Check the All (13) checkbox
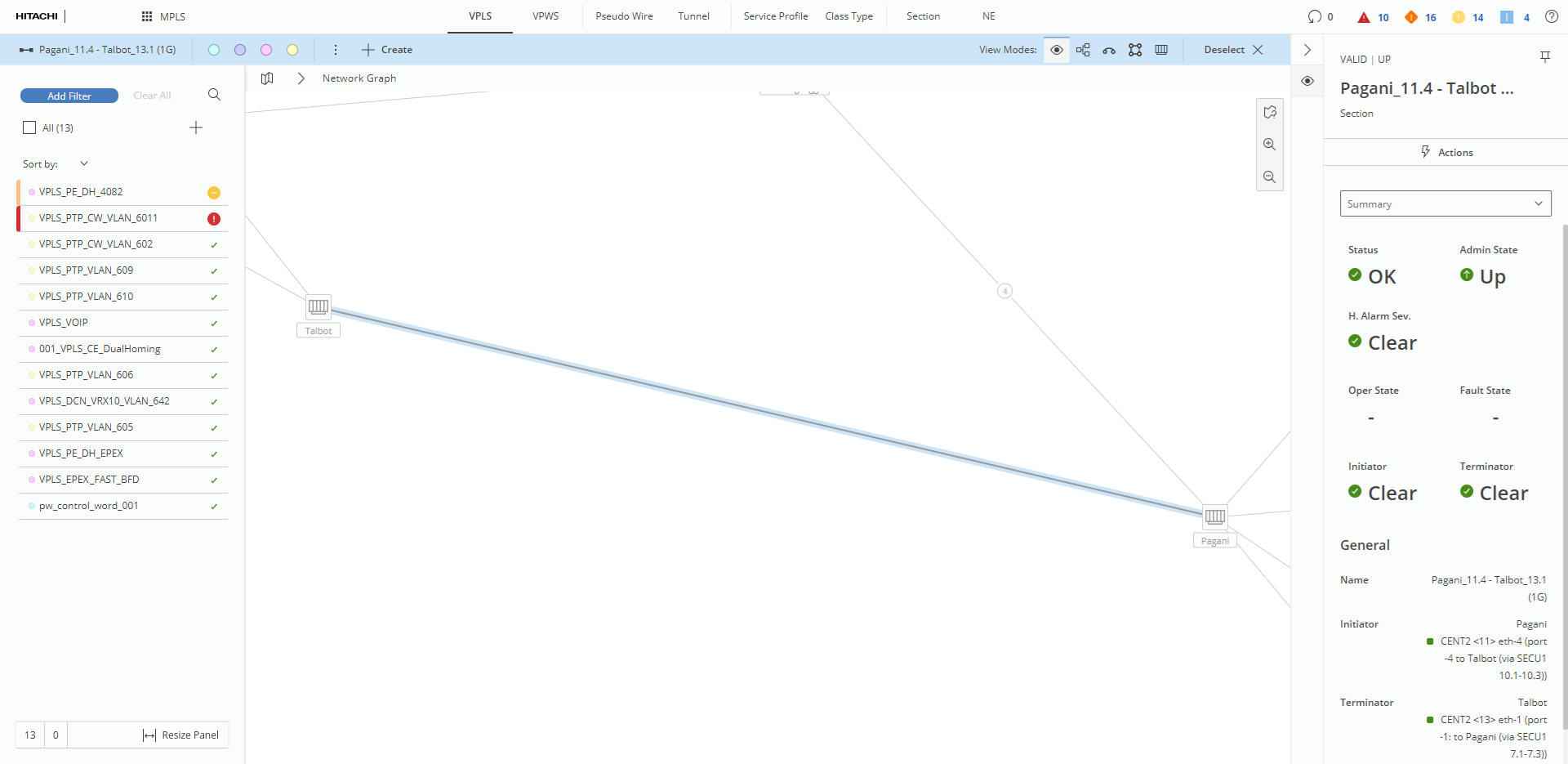1568x764 pixels. 30,127
